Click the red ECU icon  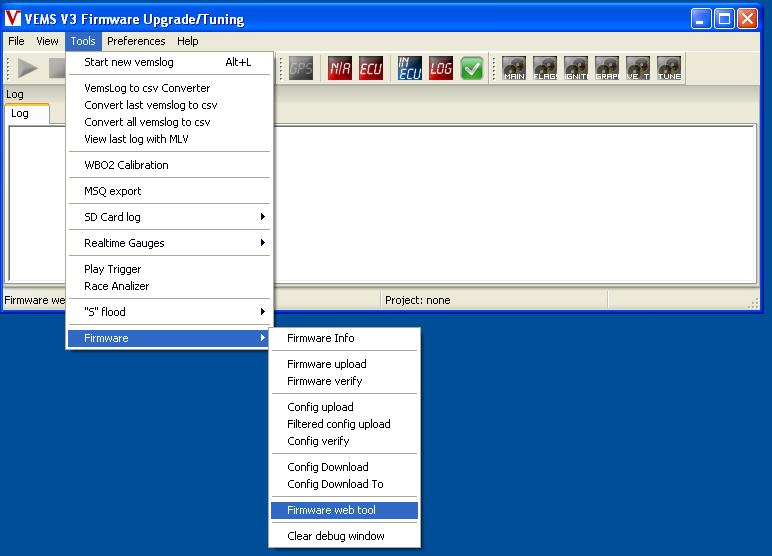click(x=371, y=68)
